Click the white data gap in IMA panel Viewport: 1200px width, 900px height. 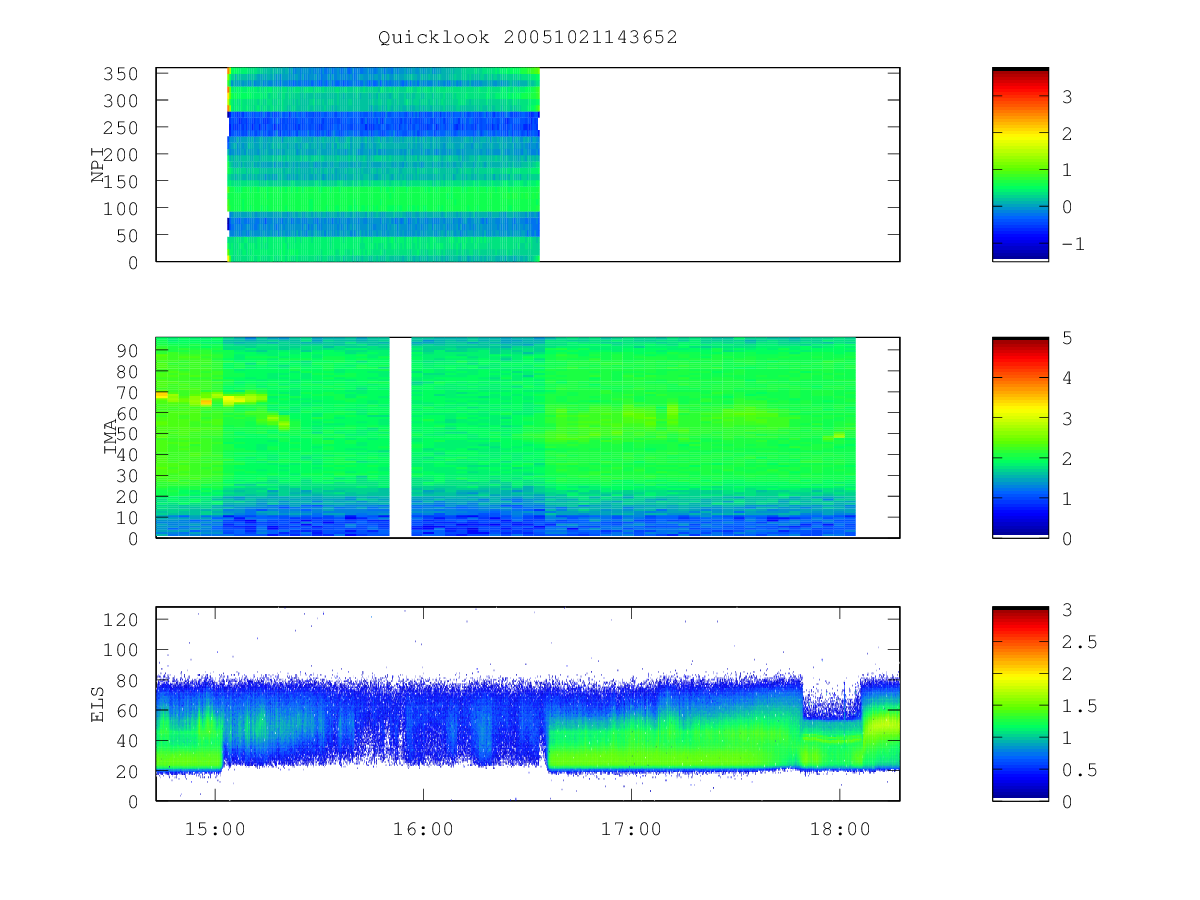[400, 437]
